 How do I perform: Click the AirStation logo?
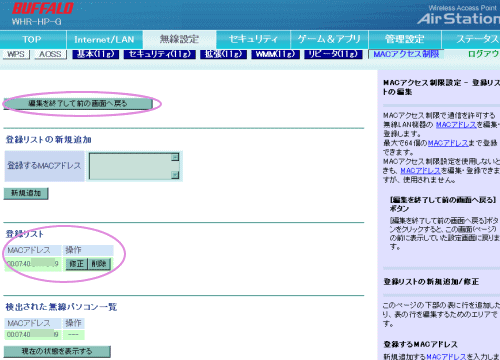tap(459, 19)
